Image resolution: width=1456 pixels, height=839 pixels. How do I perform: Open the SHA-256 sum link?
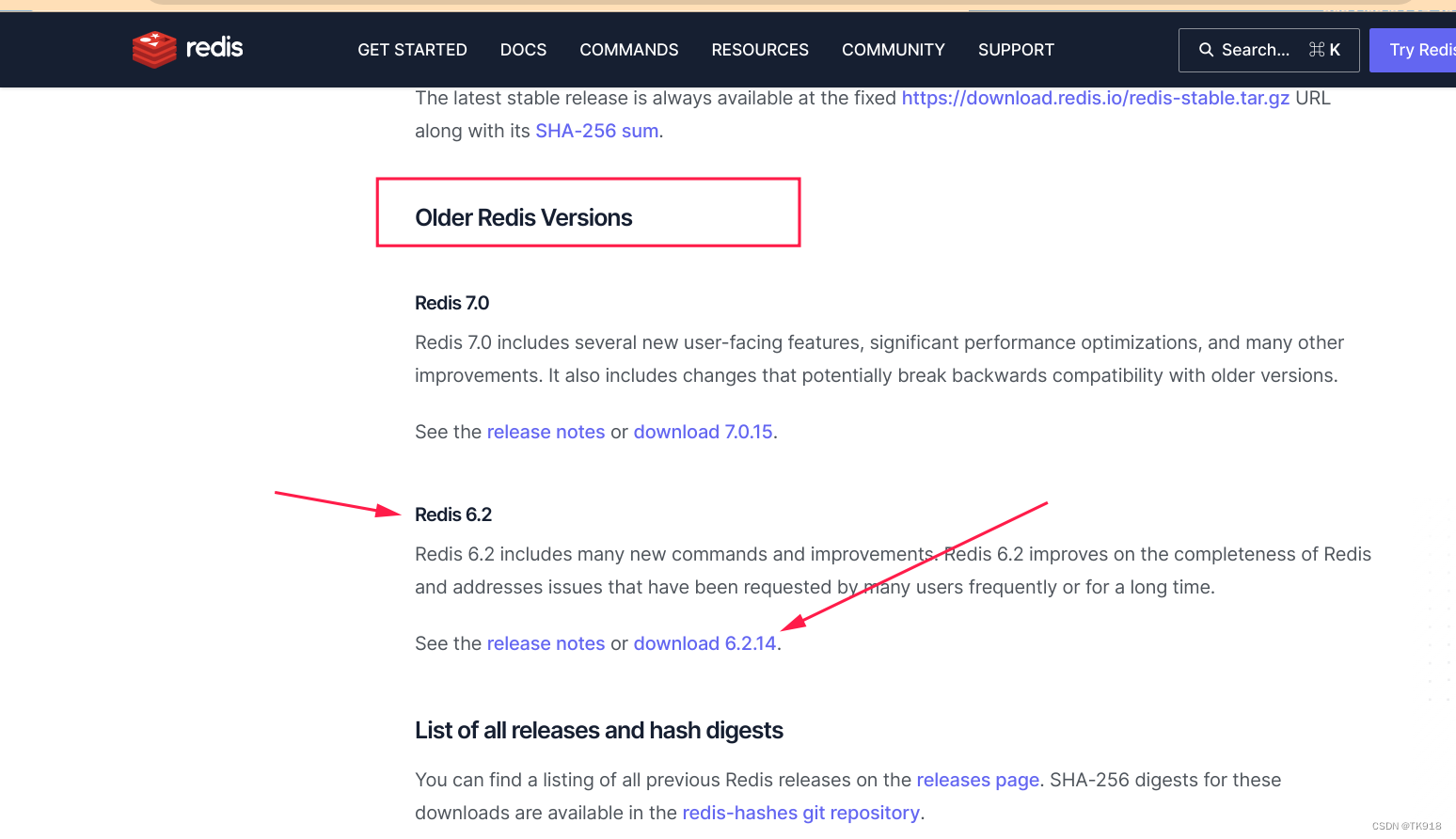coord(597,131)
